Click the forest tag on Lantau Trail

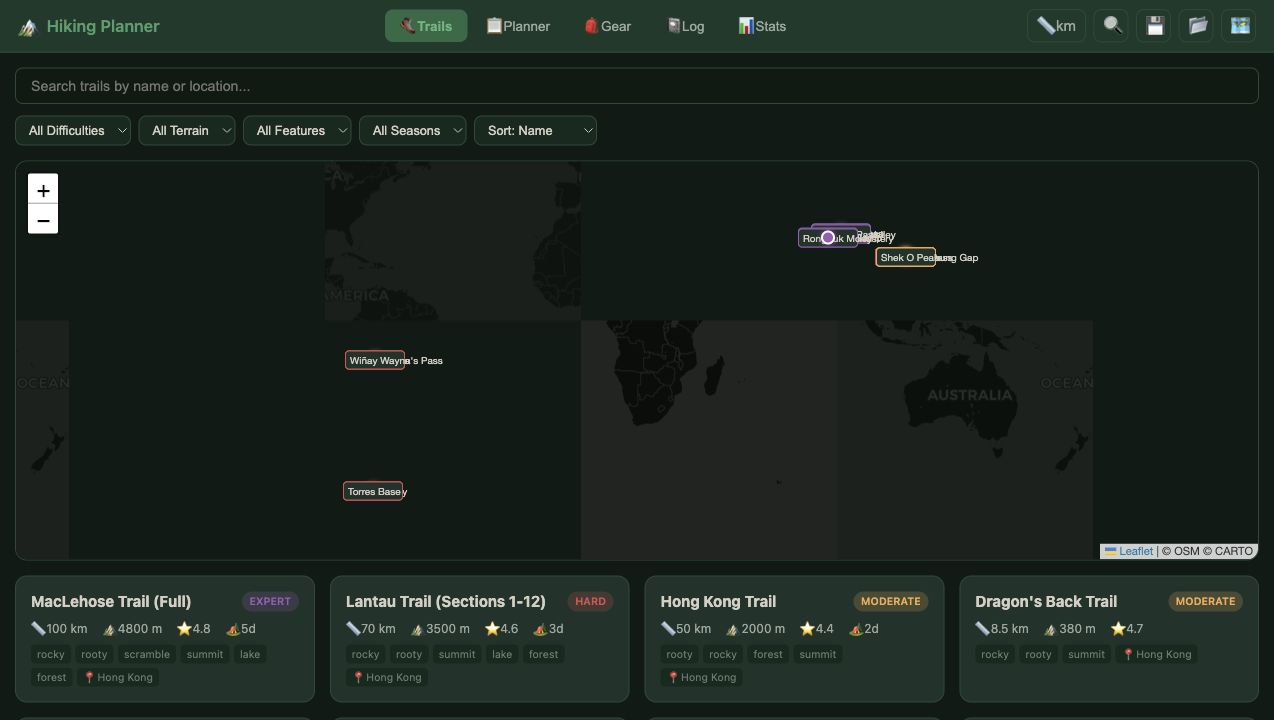pyautogui.click(x=544, y=654)
